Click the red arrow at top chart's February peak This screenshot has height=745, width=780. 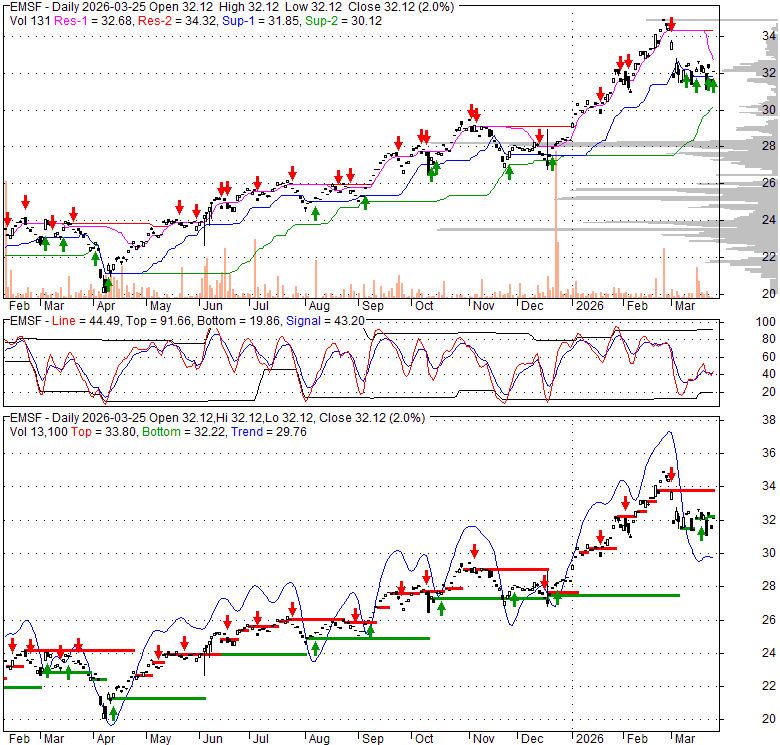[671, 23]
